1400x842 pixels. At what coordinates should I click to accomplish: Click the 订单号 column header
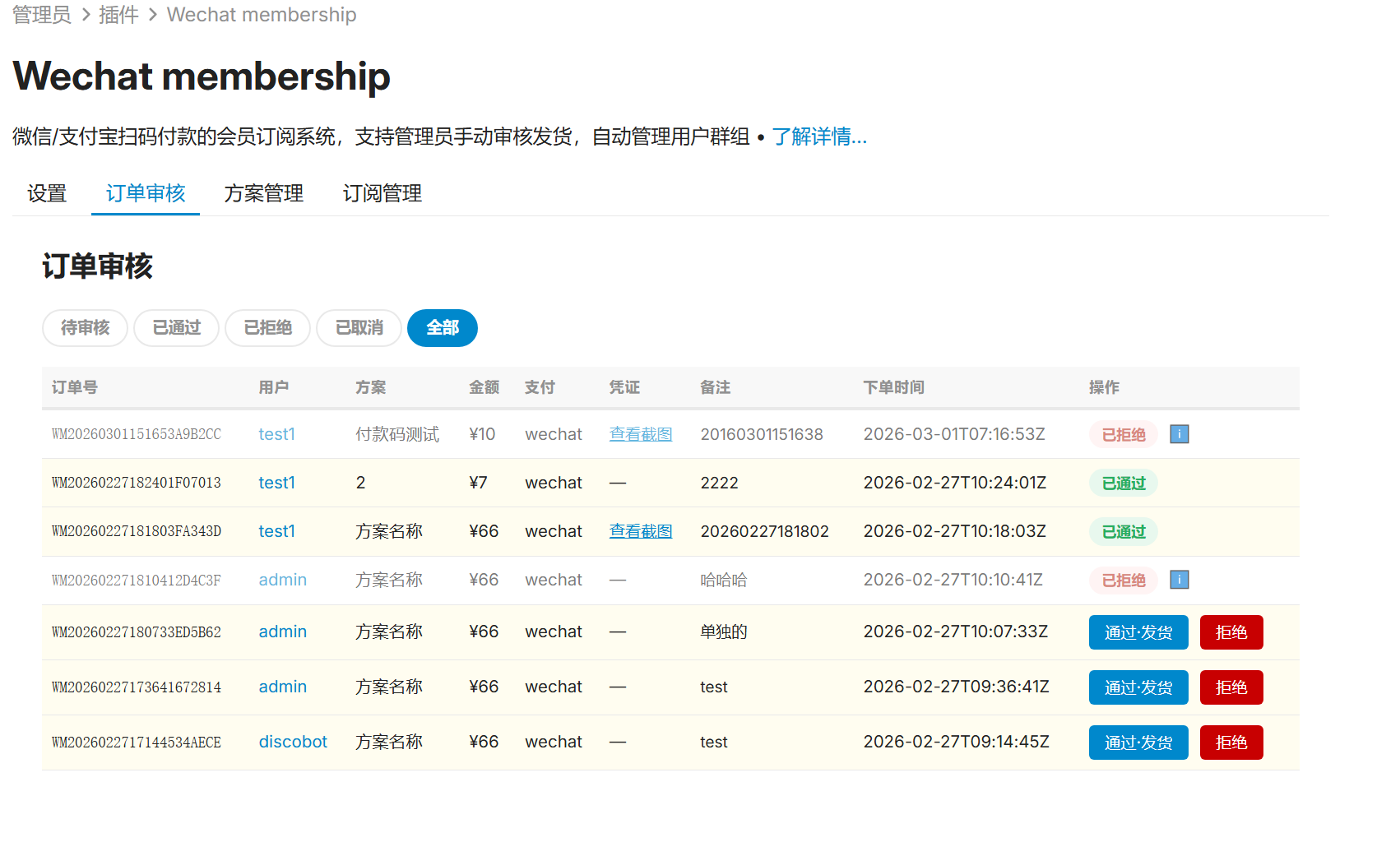click(75, 387)
